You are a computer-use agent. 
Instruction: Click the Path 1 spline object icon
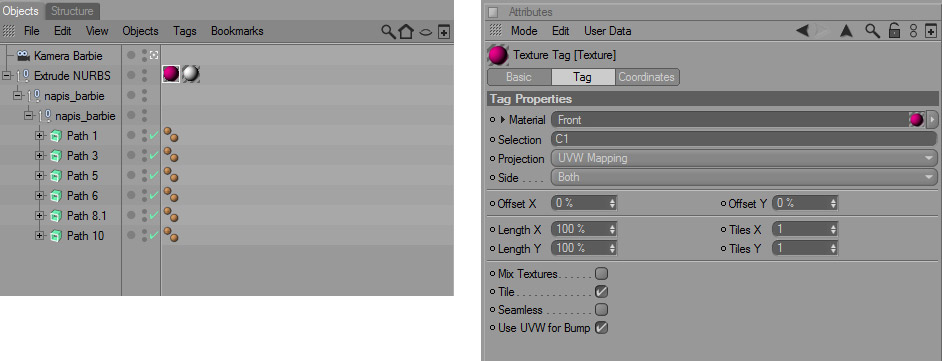pyautogui.click(x=55, y=136)
